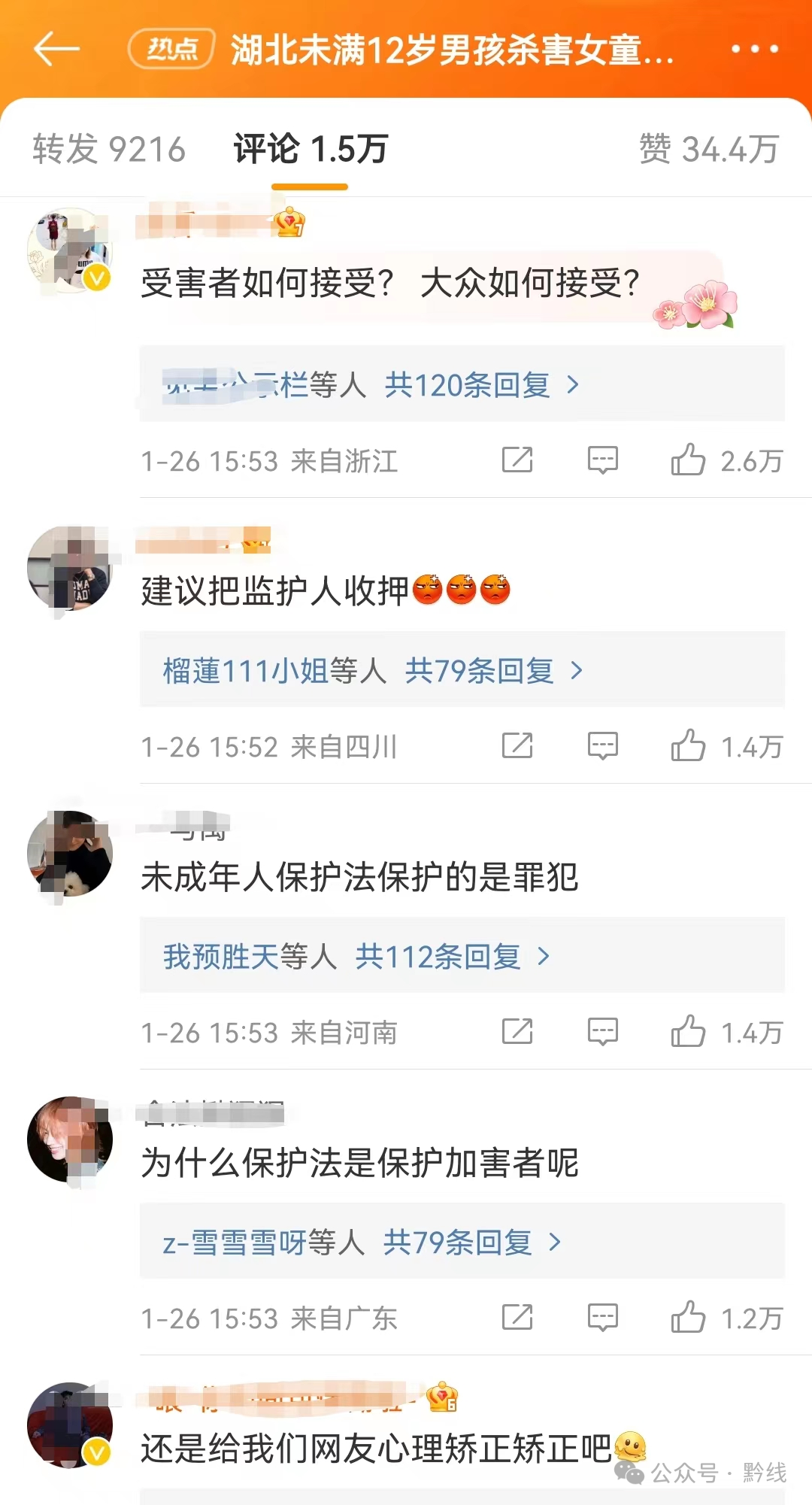Viewport: 812px width, 1505px height.
Task: Repost the comment from 浙江 via share icon
Action: 517,460
